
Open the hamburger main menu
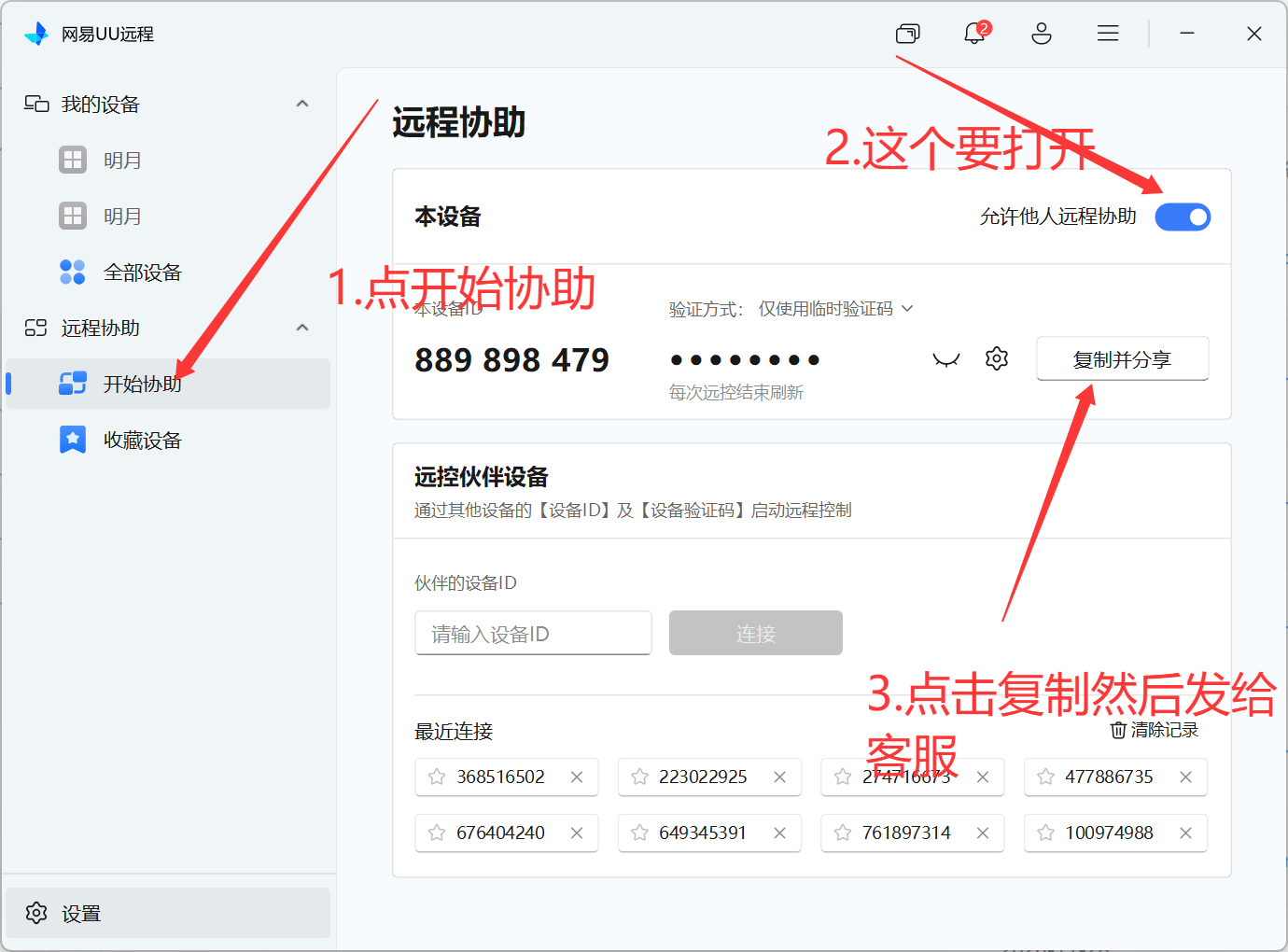tap(1108, 34)
